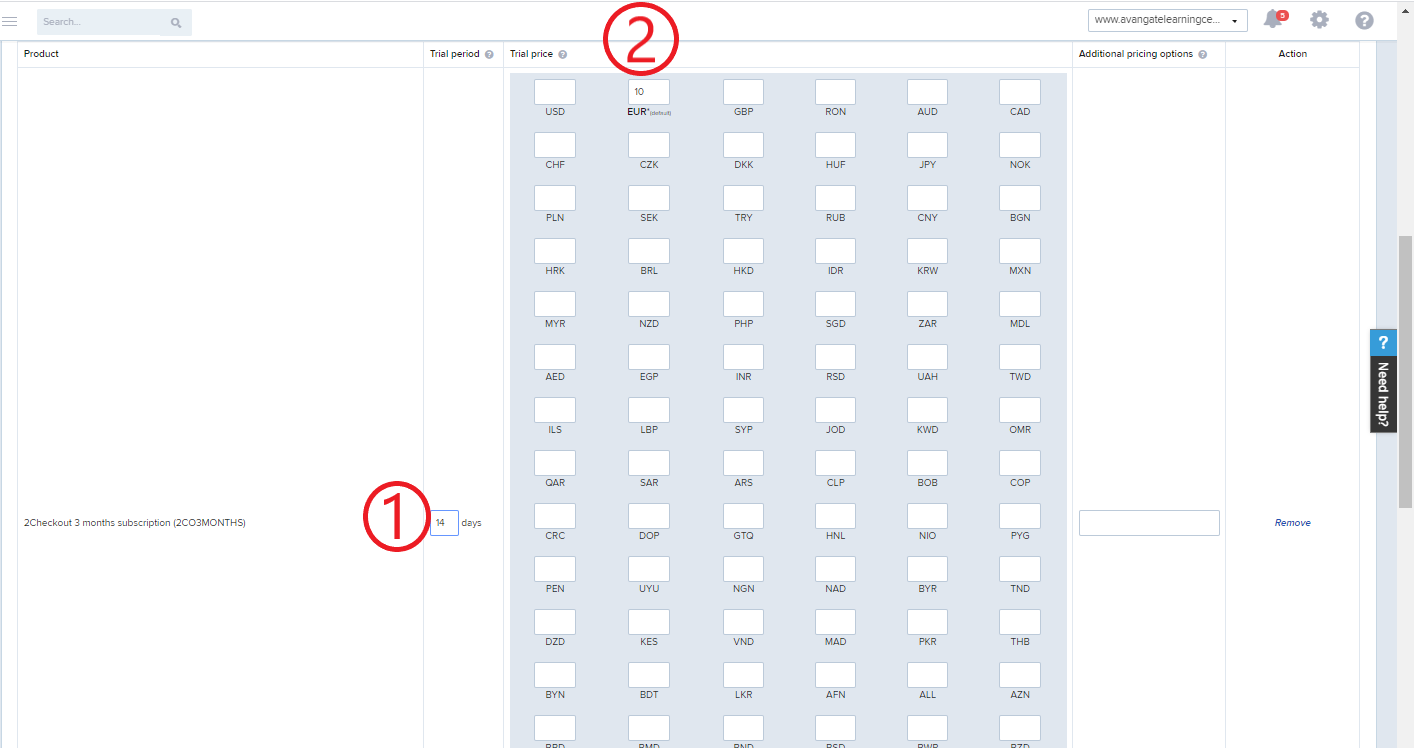Click the GBP trial price field

pyautogui.click(x=743, y=92)
